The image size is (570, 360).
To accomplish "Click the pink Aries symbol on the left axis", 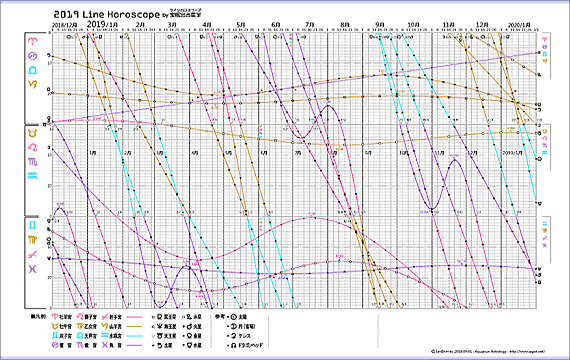I will (x=32, y=42).
